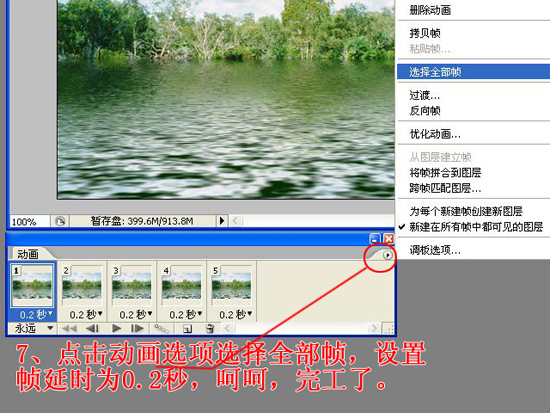The height and width of the screenshot is (413, 550).
Task: Click the first-frame rewind button
Action: 69,328
